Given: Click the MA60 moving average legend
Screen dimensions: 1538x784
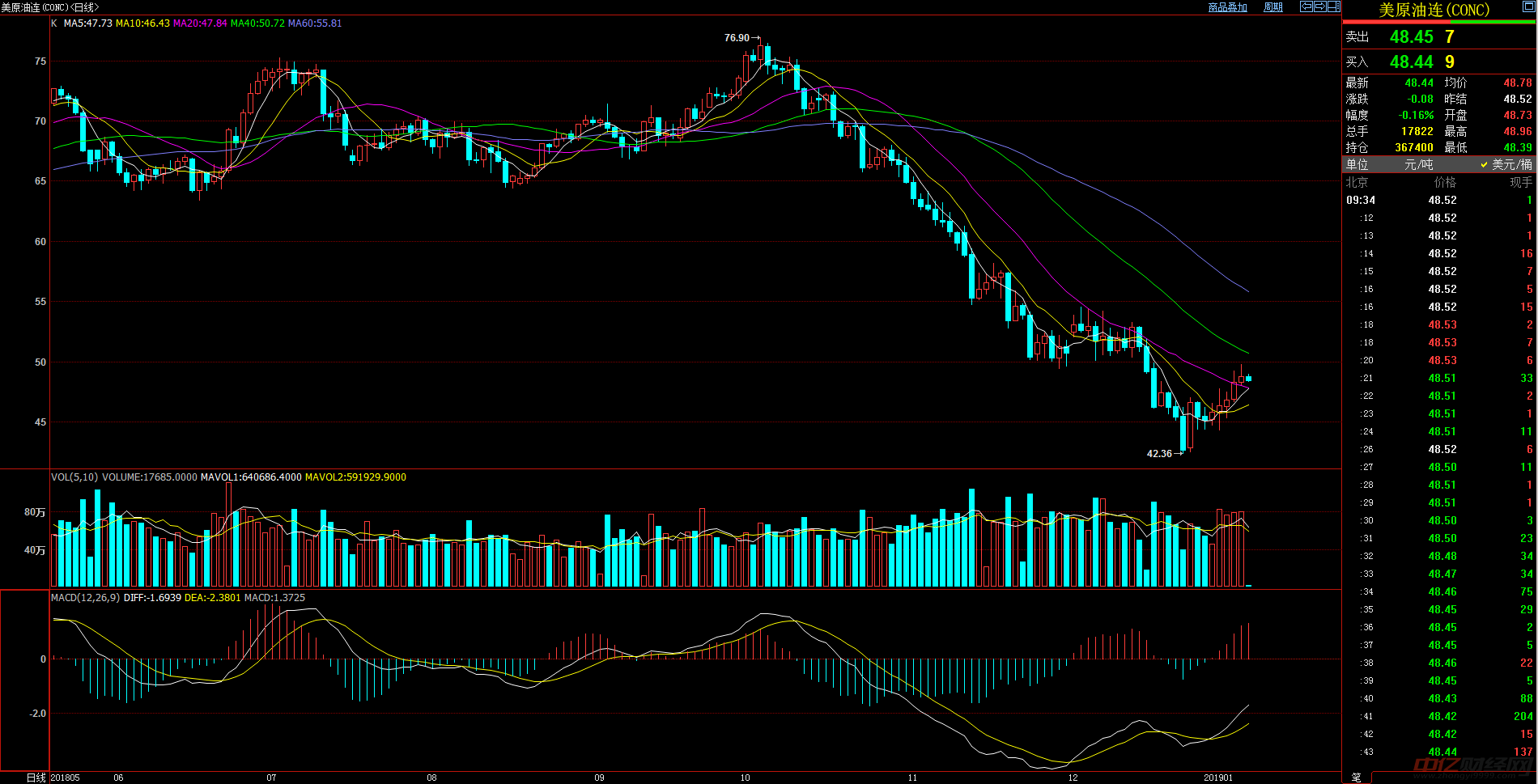Looking at the screenshot, I should tap(315, 23).
